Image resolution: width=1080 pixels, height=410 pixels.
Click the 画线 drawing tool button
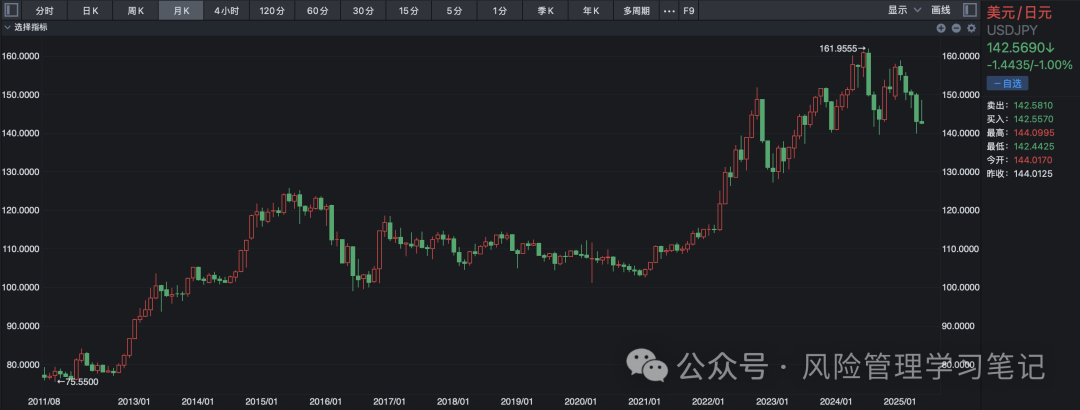pyautogui.click(x=940, y=10)
